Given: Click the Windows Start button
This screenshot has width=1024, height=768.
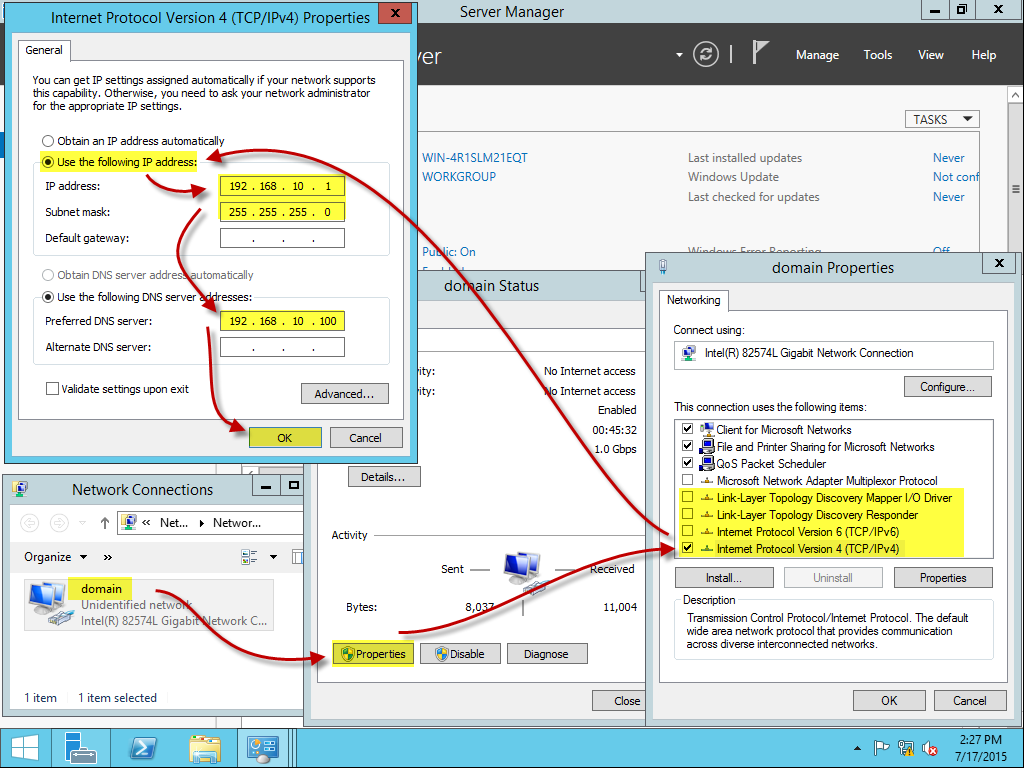Looking at the screenshot, I should [25, 748].
